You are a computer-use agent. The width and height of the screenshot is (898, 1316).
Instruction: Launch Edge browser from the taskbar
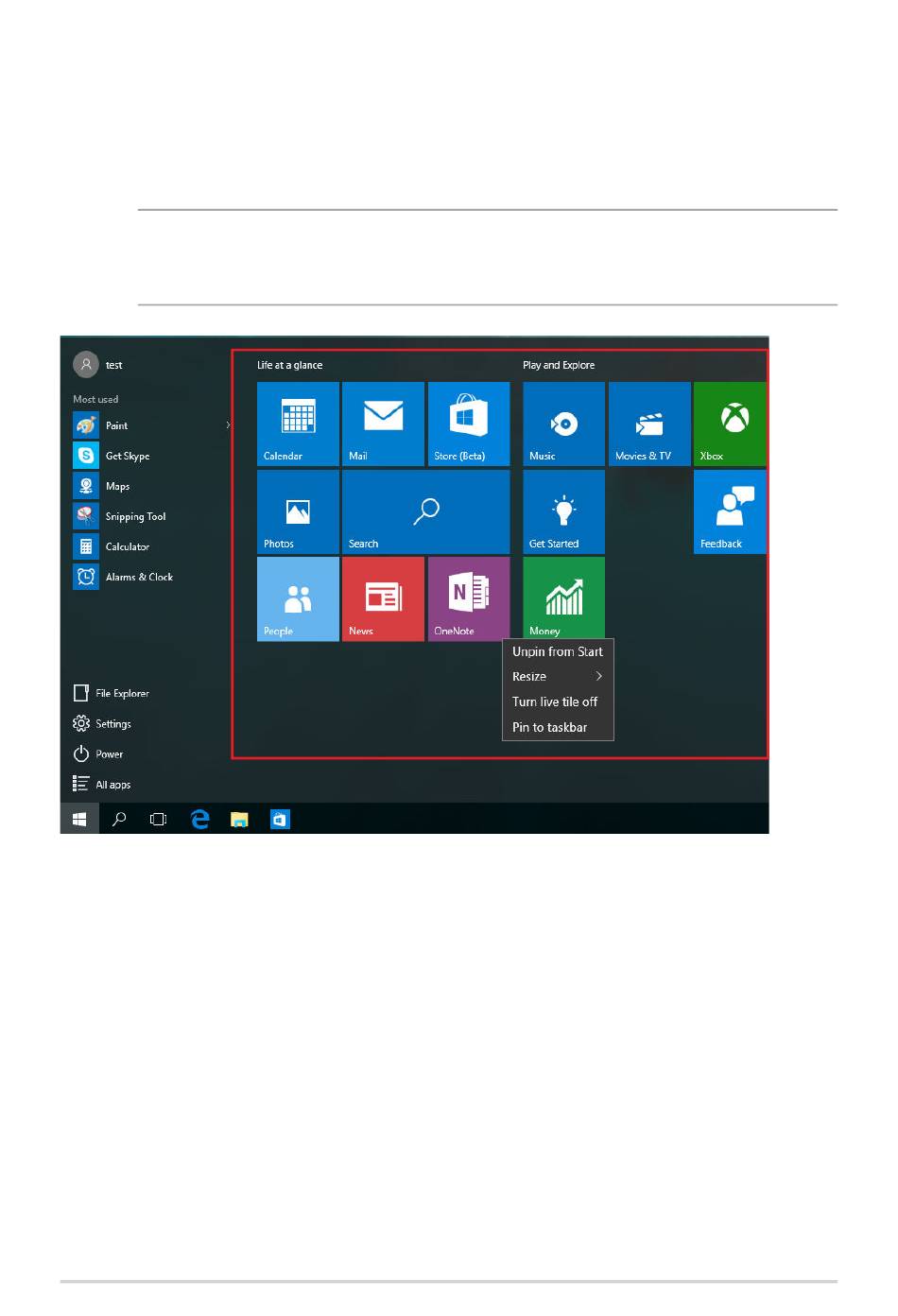pyautogui.click(x=199, y=819)
